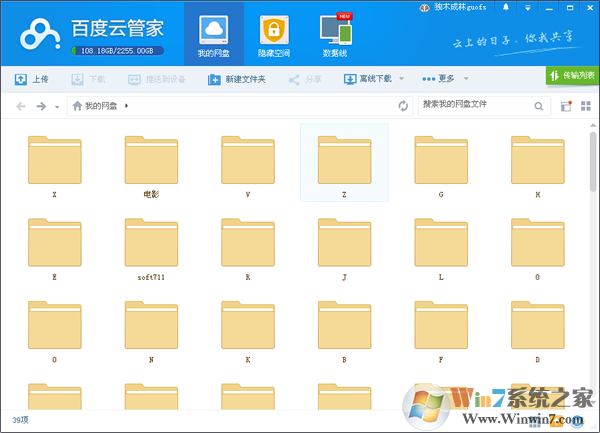The image size is (600, 433).
Task: Click the 分享 share button
Action: (305, 79)
